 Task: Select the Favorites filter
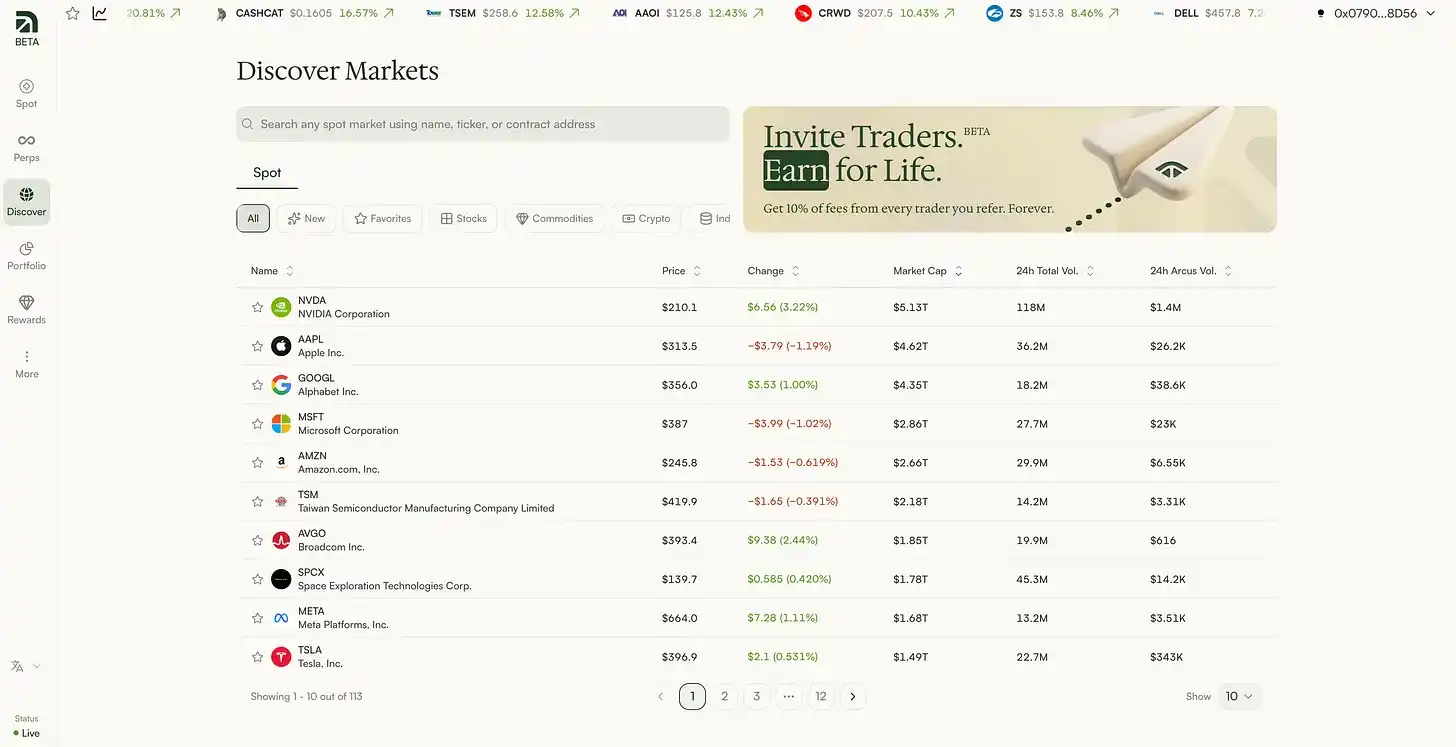383,218
